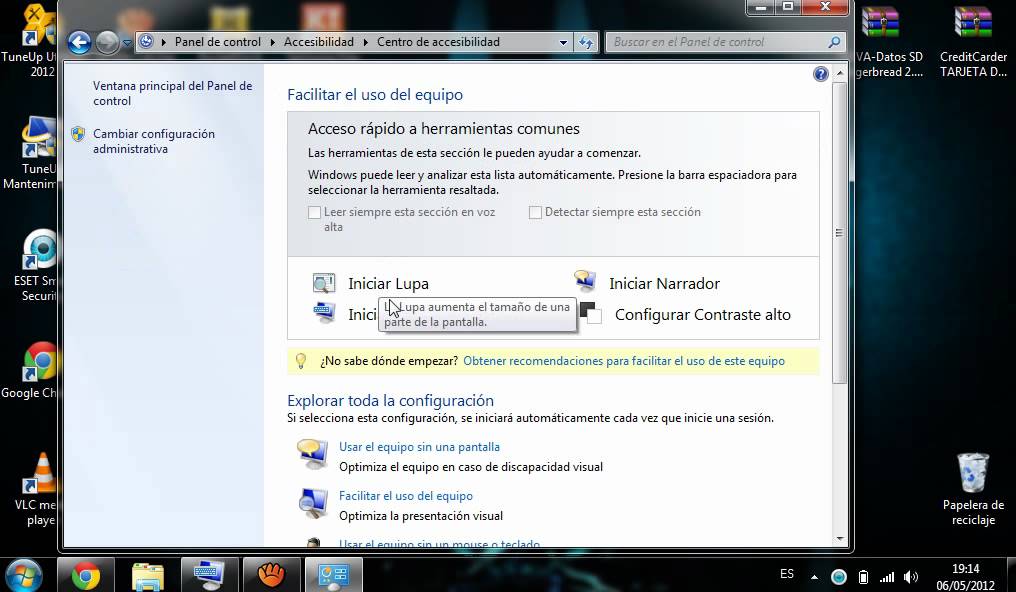Click the monitor icon beside Usar el equipo sin una pantalla
The height and width of the screenshot is (592, 1016).
tap(312, 453)
